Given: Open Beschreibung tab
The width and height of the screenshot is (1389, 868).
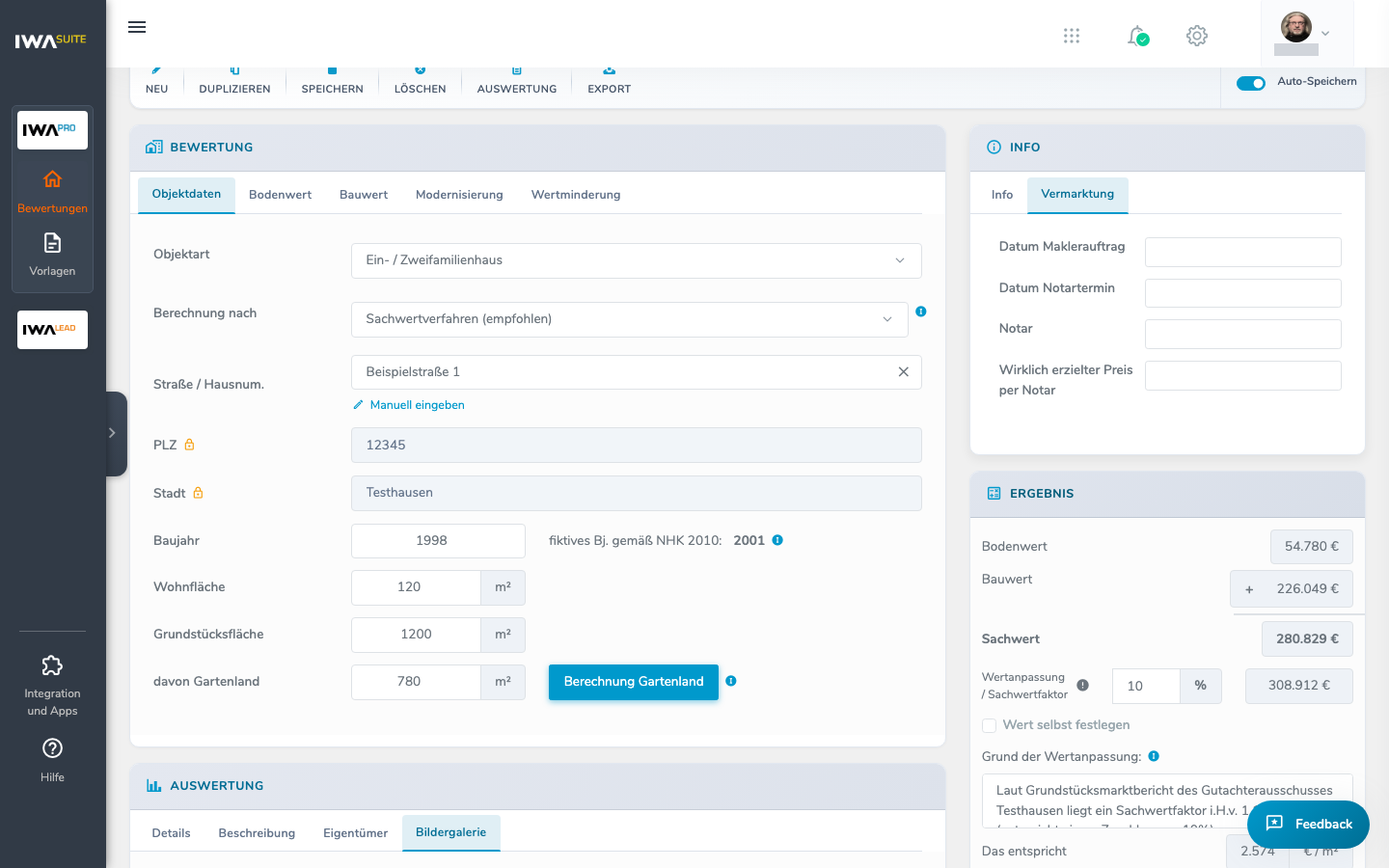Looking at the screenshot, I should pos(257,833).
